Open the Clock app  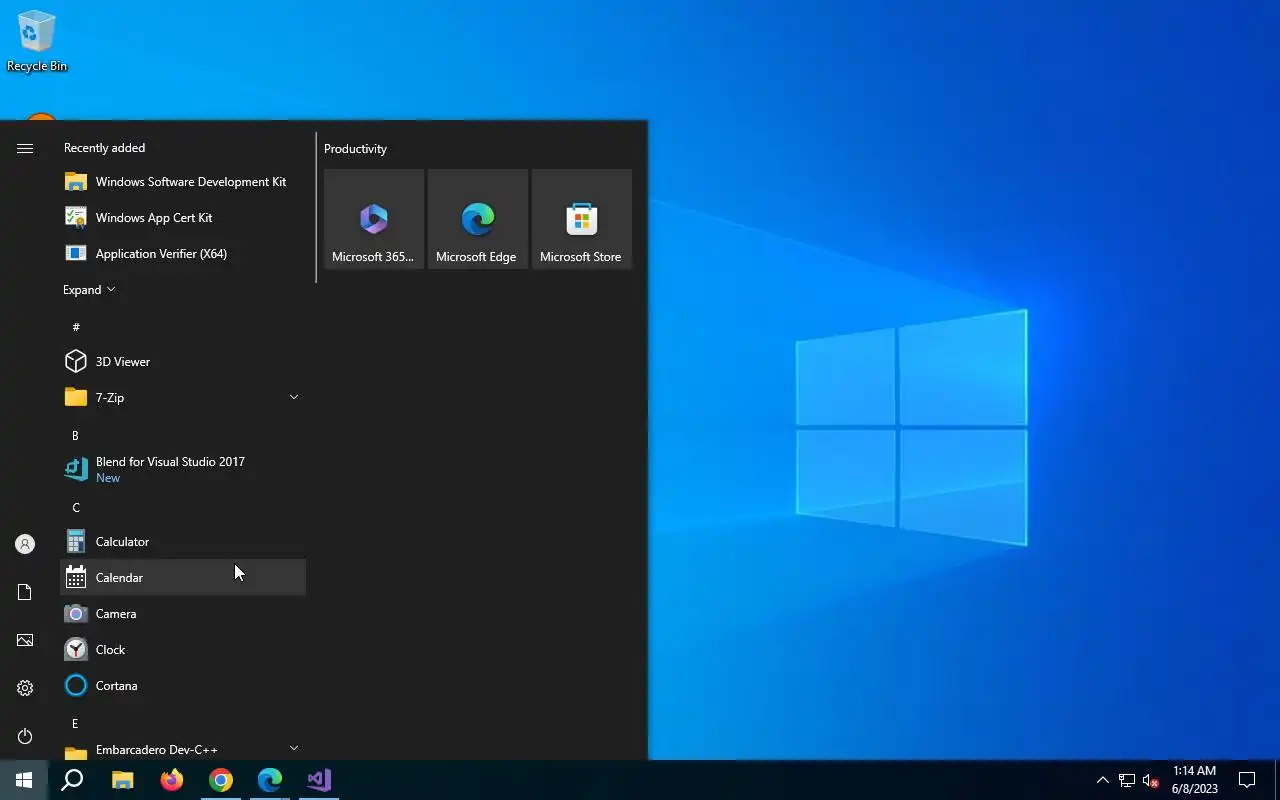click(183, 649)
